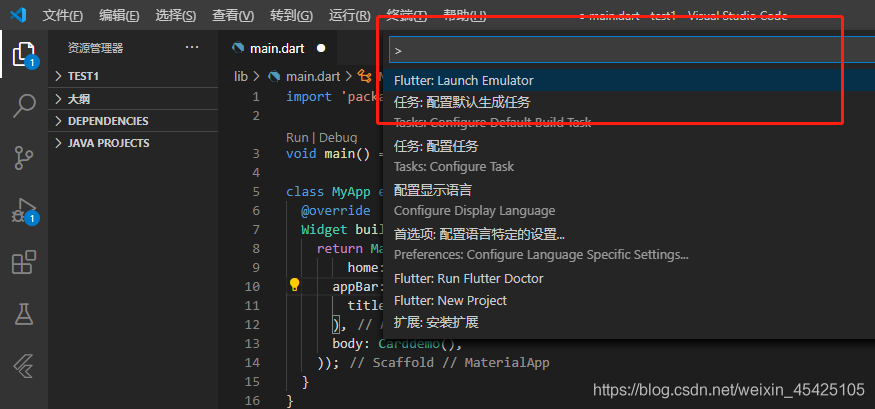Open the 文件(F) menu
This screenshot has height=409, width=875.
62,16
